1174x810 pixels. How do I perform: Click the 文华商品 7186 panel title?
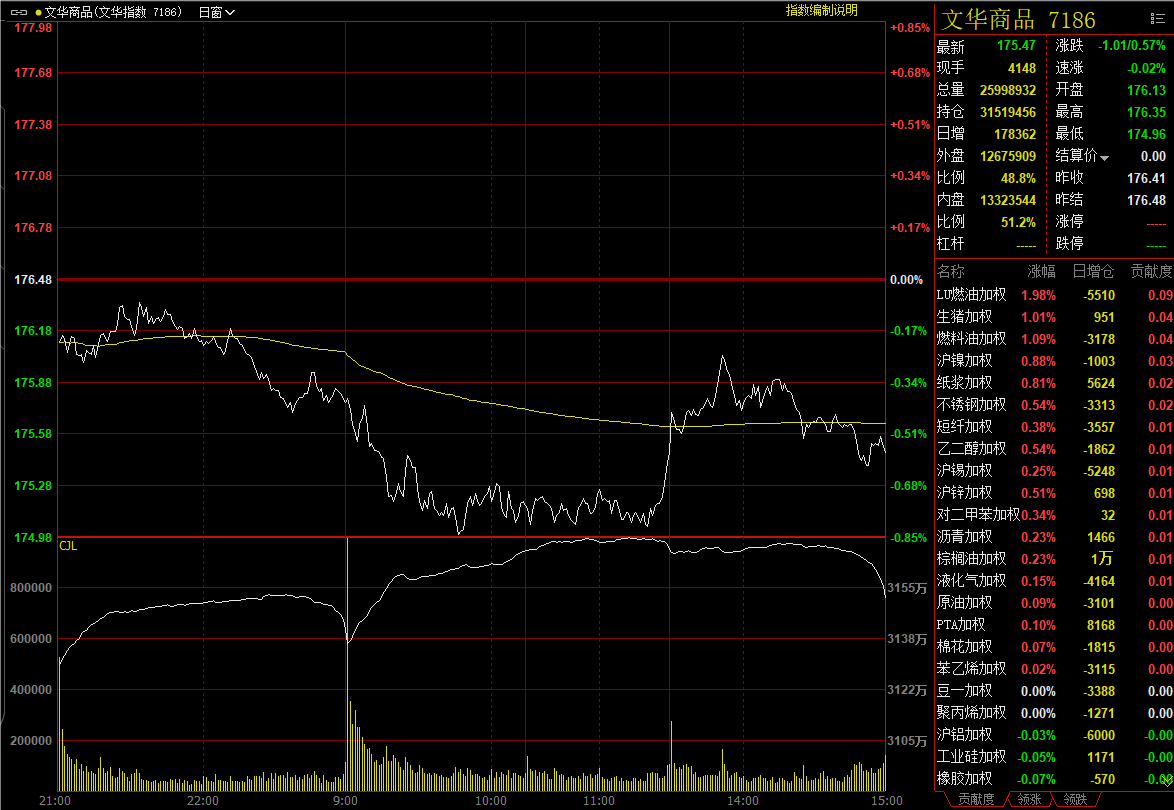pyautogui.click(x=1017, y=20)
